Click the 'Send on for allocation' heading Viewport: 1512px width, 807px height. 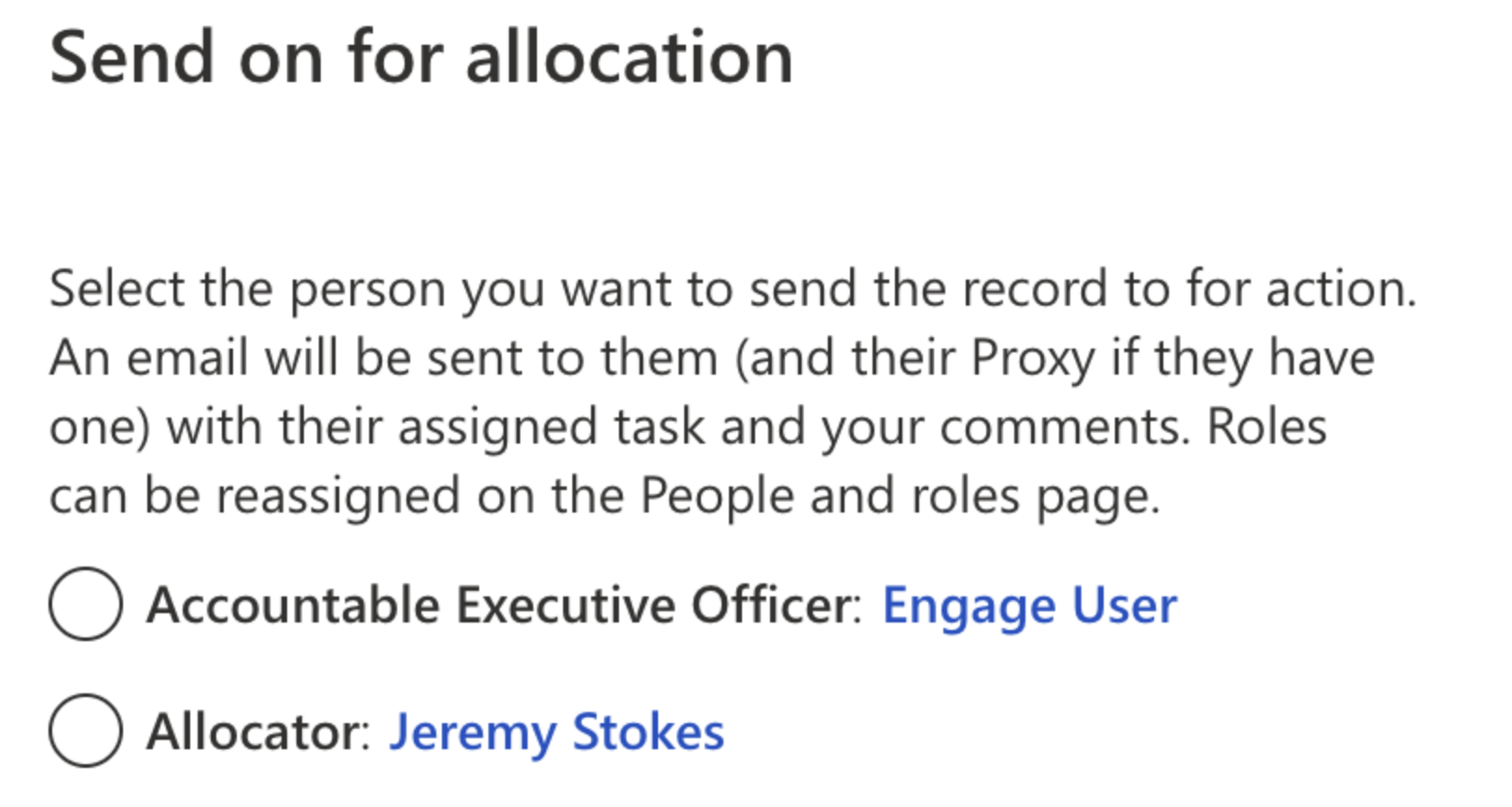click(x=421, y=58)
